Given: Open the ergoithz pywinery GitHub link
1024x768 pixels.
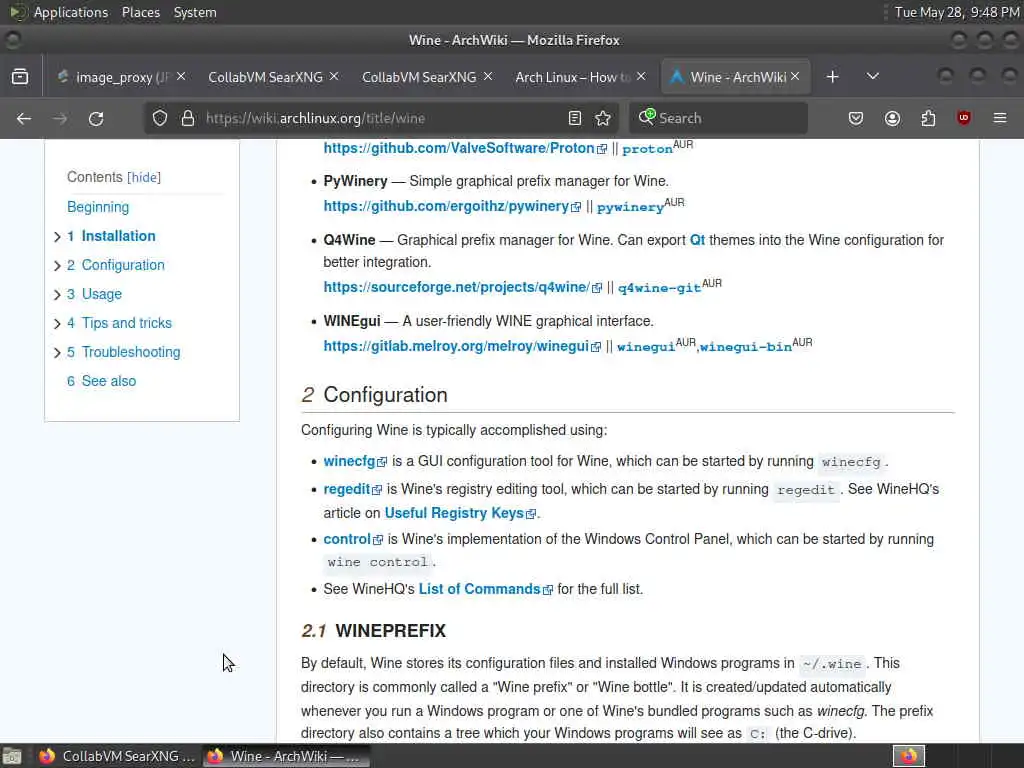Looking at the screenshot, I should tap(452, 206).
